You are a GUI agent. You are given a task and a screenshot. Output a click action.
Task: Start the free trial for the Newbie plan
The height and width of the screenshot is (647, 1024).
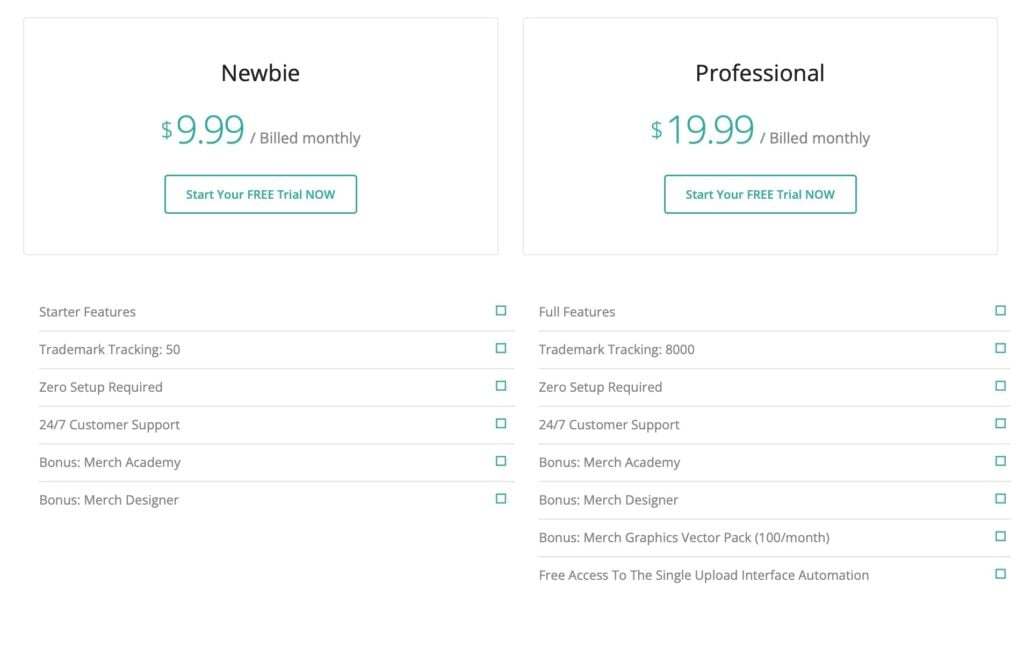261,194
